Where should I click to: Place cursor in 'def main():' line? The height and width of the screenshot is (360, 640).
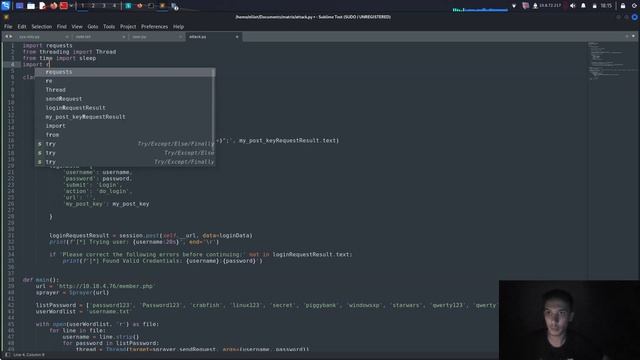(x=41, y=280)
